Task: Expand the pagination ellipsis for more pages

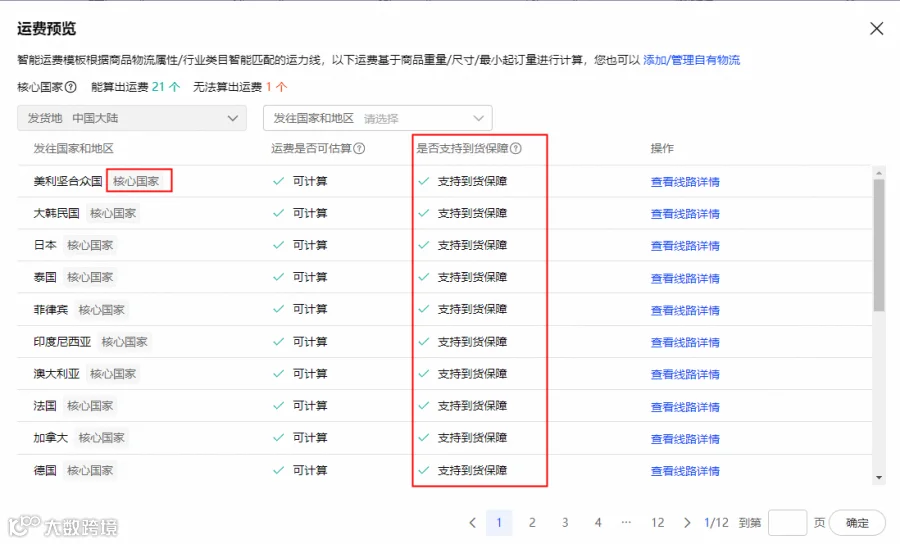Action: coord(626,523)
